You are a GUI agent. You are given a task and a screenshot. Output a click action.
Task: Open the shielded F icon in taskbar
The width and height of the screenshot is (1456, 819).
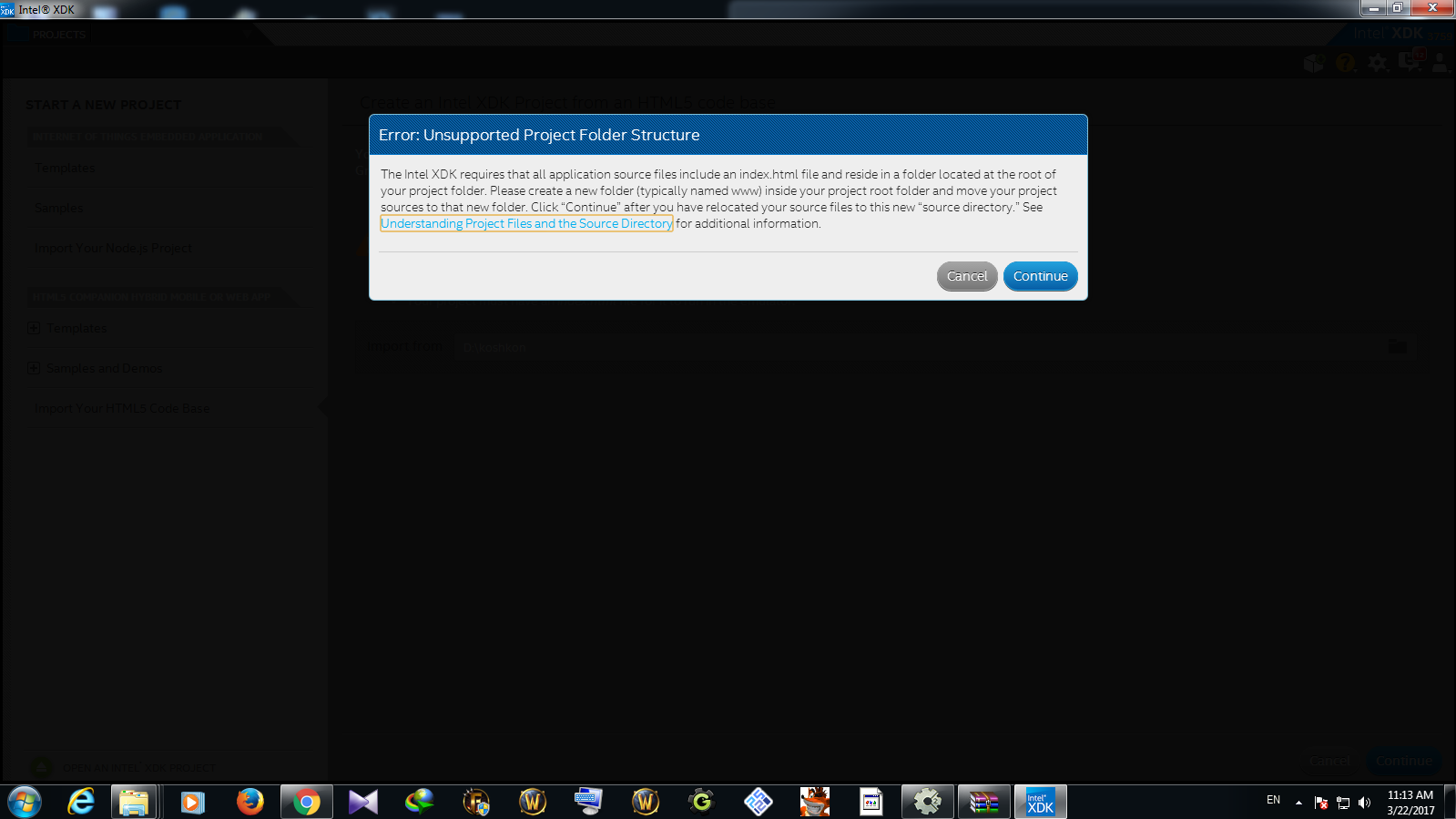coord(475,802)
